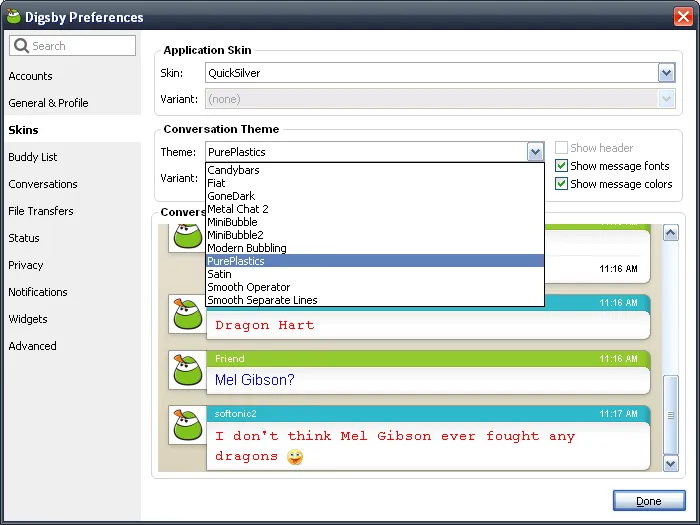Select Smooth Separate Lines theme

point(375,300)
